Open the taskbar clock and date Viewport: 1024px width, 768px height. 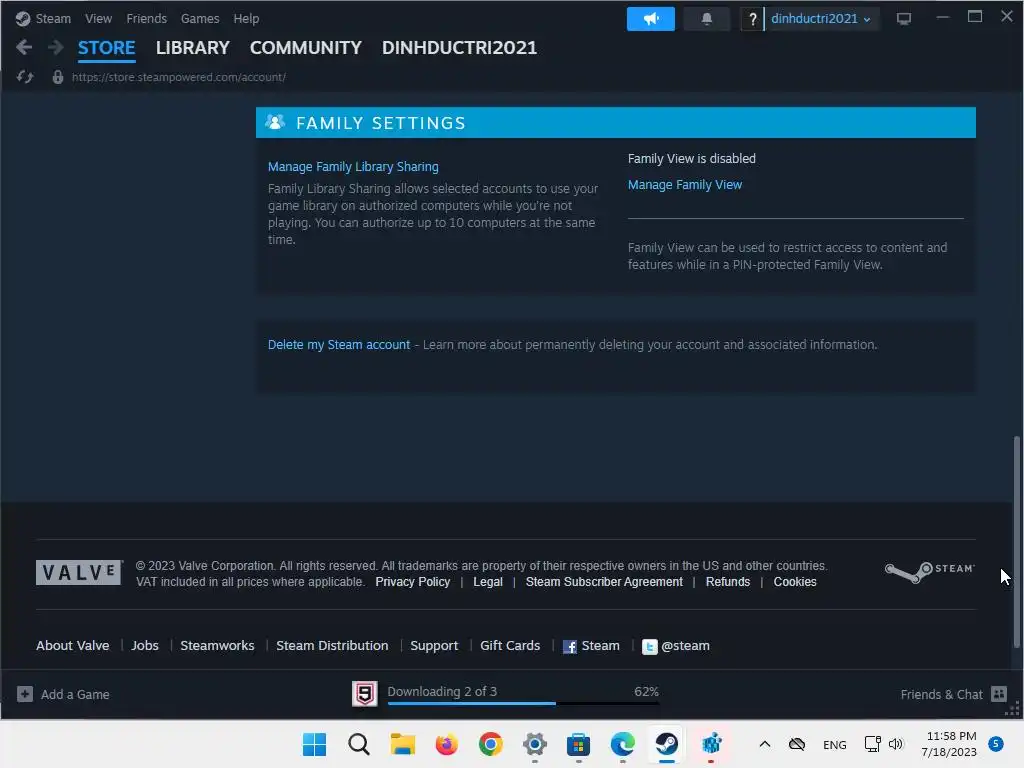tap(950, 744)
